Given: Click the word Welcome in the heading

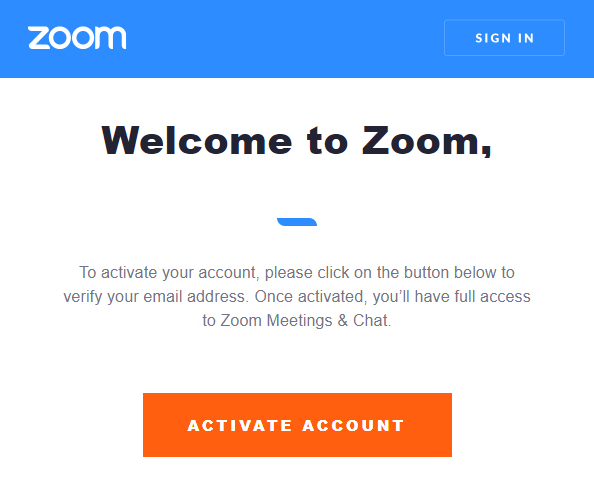Looking at the screenshot, I should (197, 140).
